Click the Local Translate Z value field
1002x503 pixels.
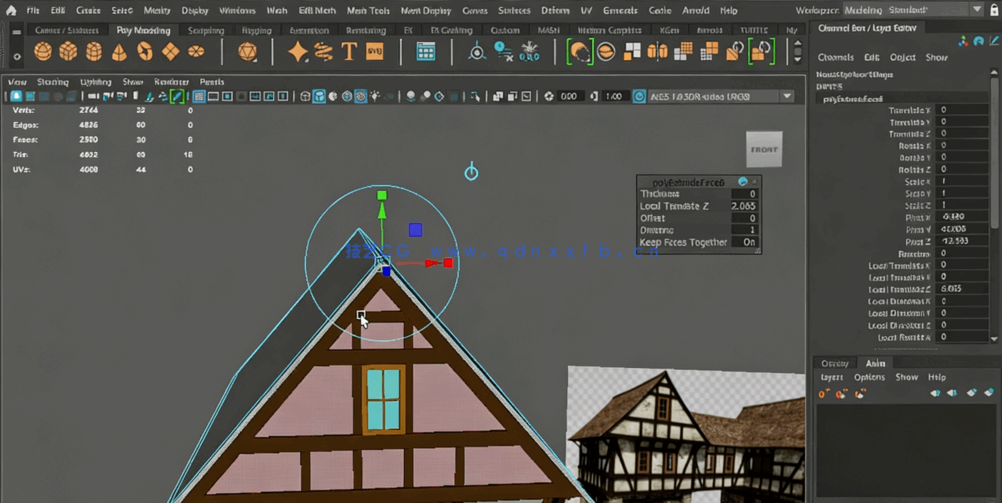[x=744, y=206]
